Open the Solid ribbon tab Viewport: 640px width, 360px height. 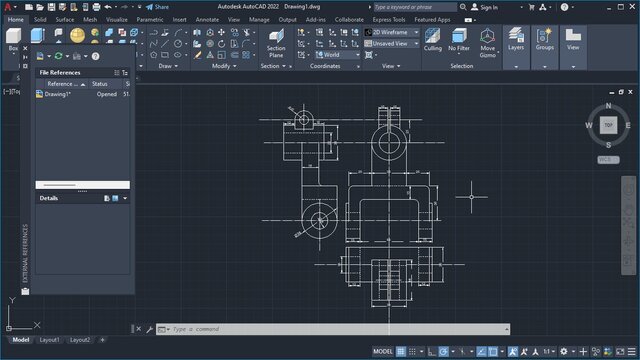pos(40,20)
